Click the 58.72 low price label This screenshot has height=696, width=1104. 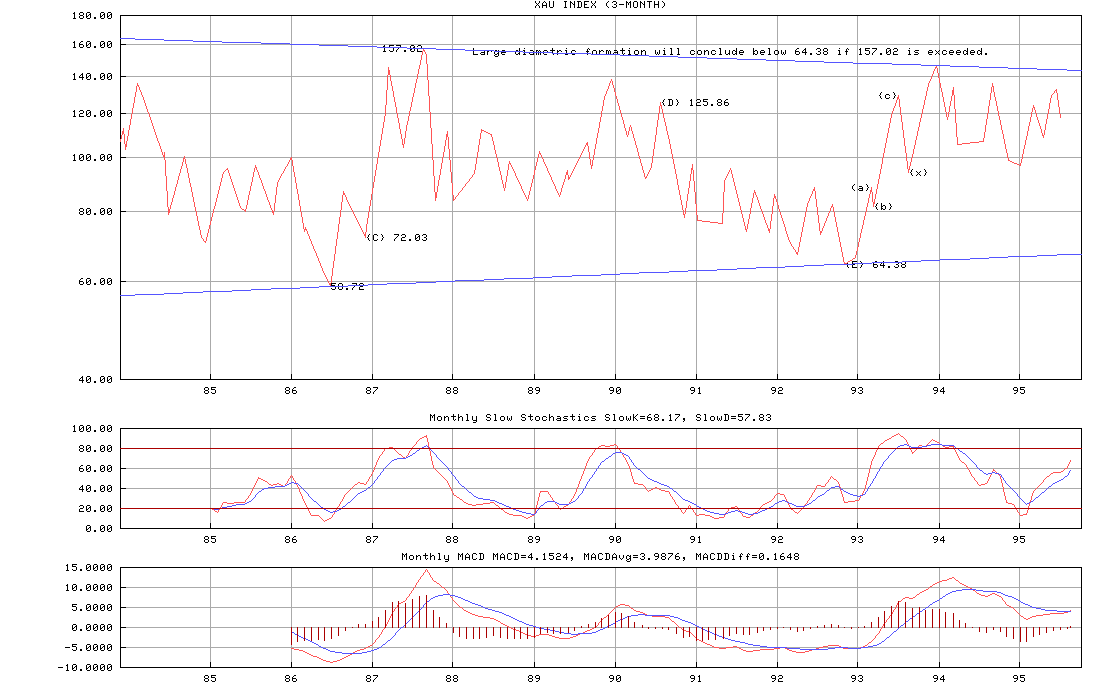point(347,287)
